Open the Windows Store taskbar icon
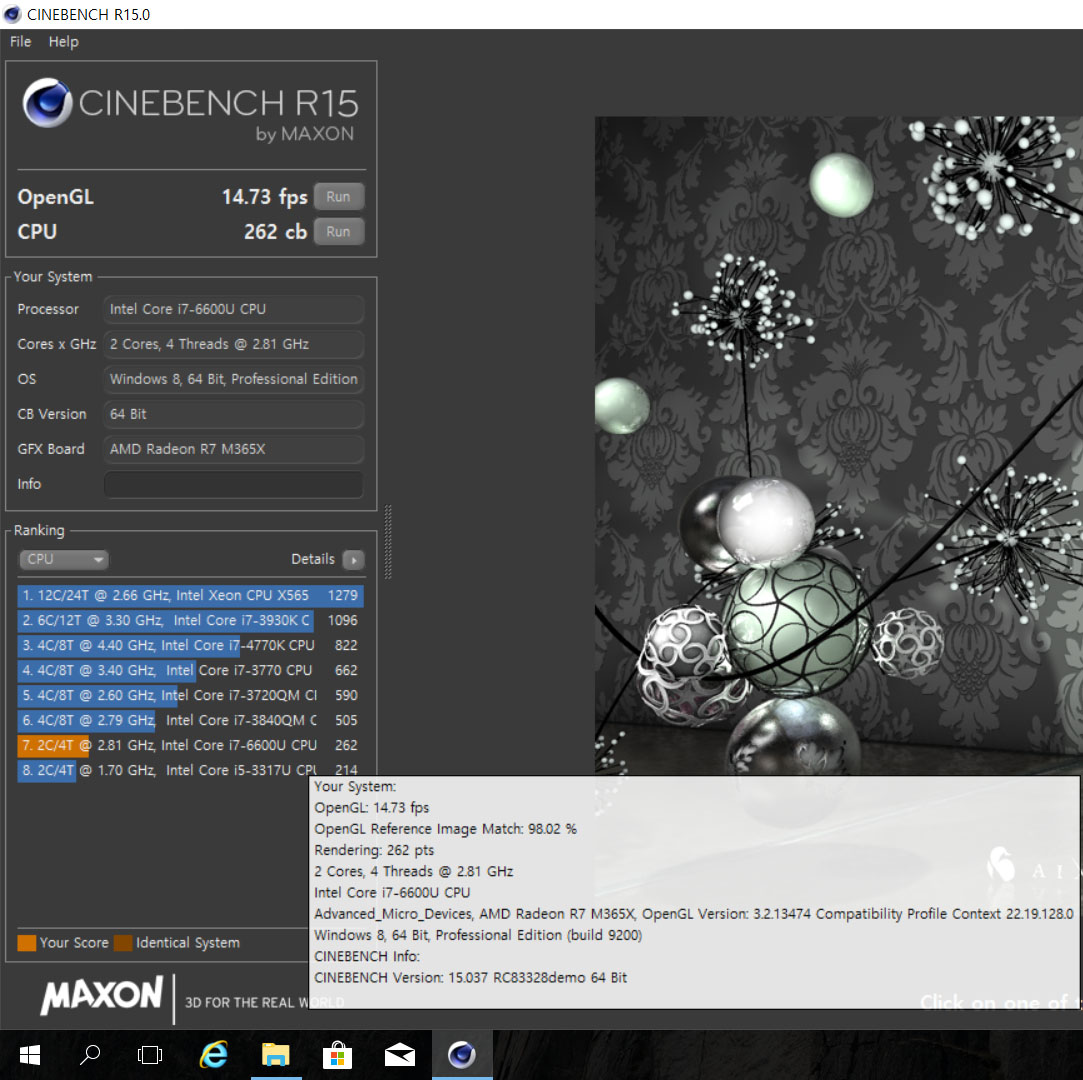 pos(337,1055)
